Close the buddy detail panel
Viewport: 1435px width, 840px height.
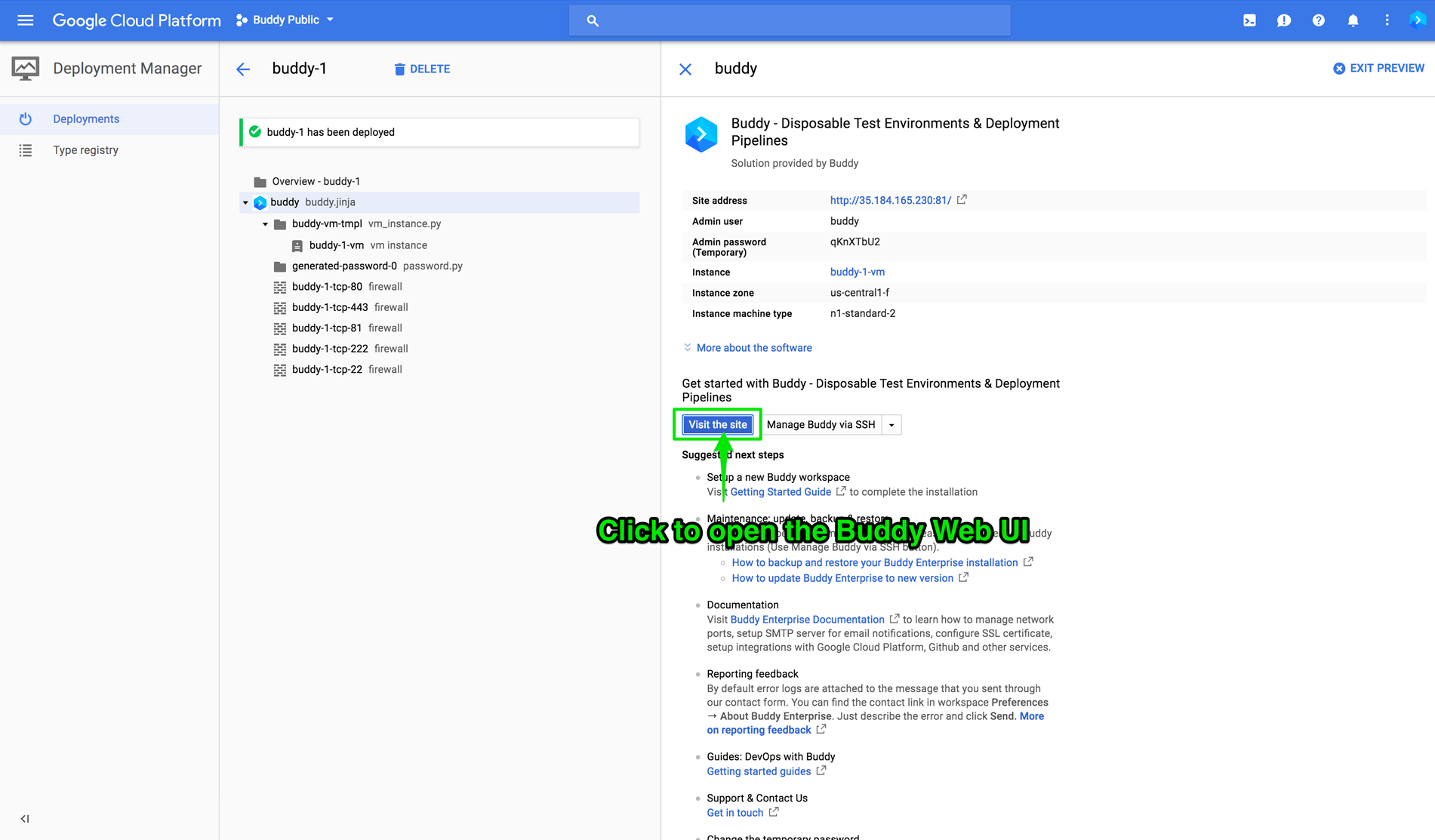tap(685, 69)
